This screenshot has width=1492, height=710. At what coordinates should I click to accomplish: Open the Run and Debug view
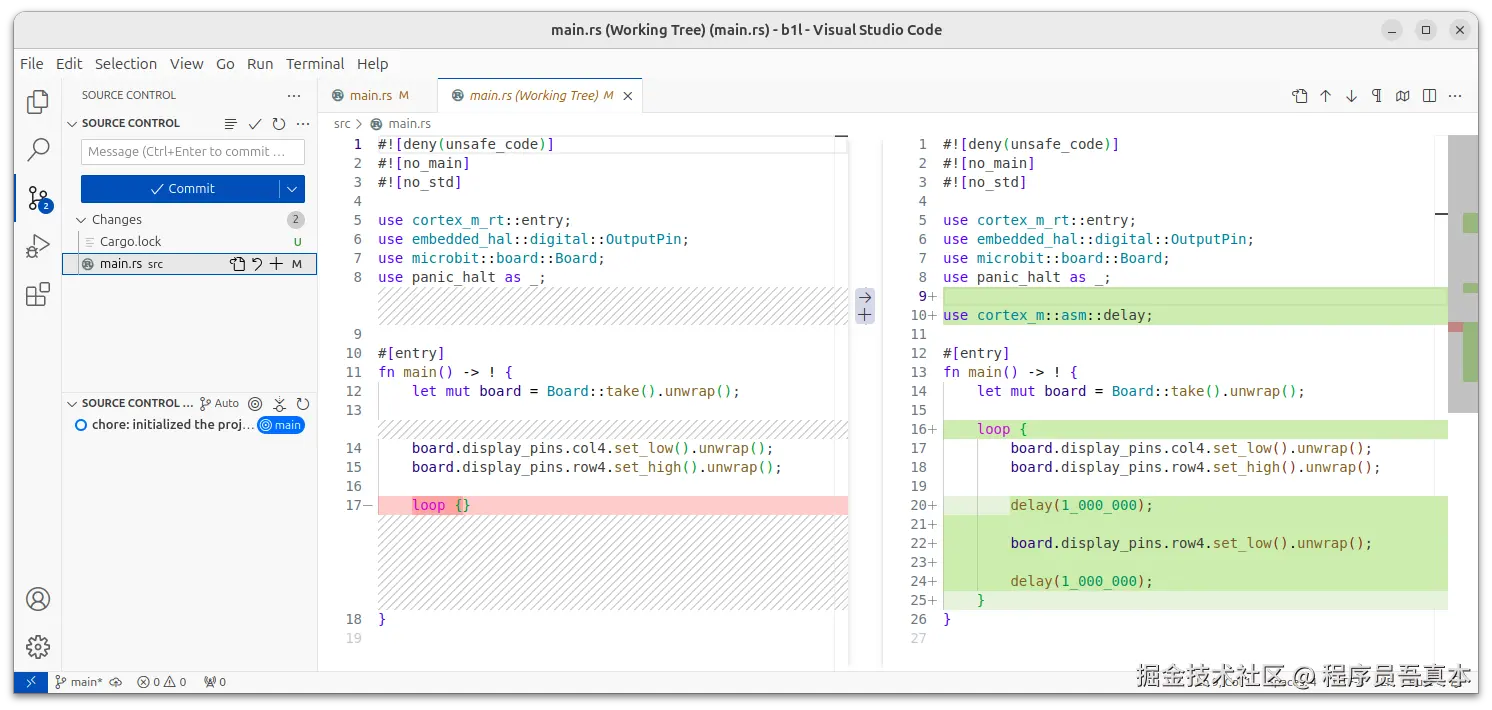click(38, 246)
